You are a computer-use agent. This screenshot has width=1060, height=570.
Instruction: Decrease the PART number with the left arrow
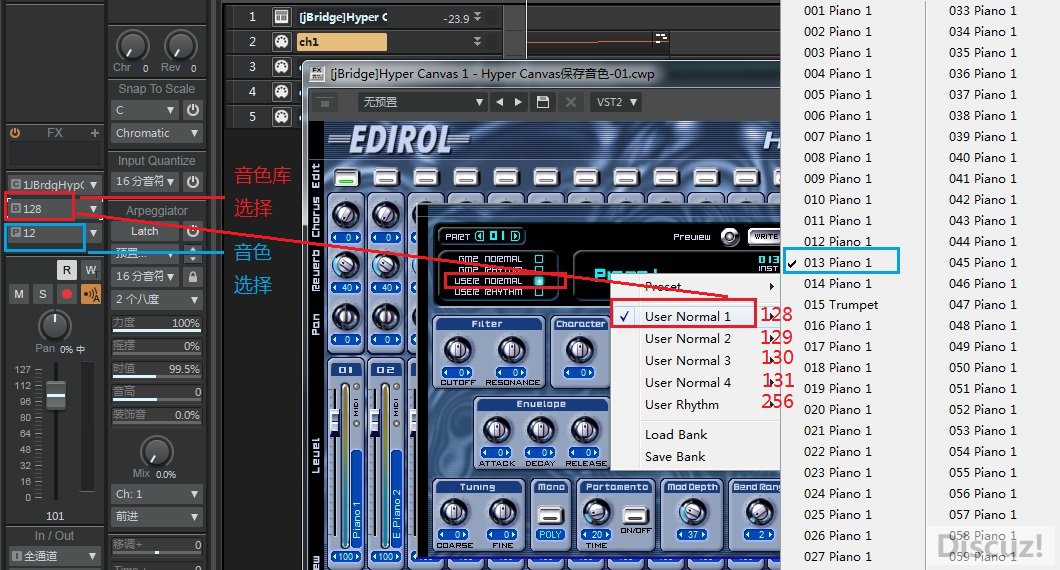pyautogui.click(x=479, y=236)
